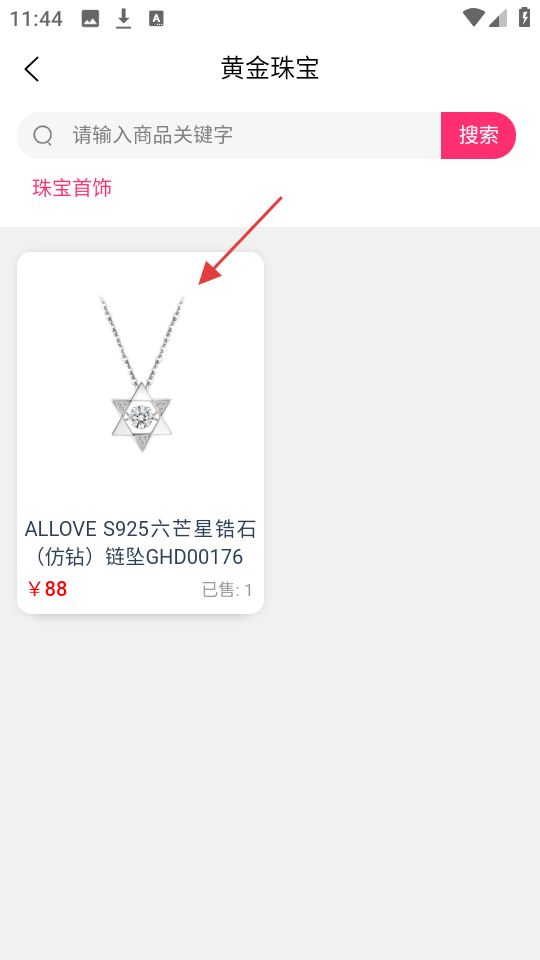
Task: Tap the 11:44 status bar clock
Action: pyautogui.click(x=36, y=19)
